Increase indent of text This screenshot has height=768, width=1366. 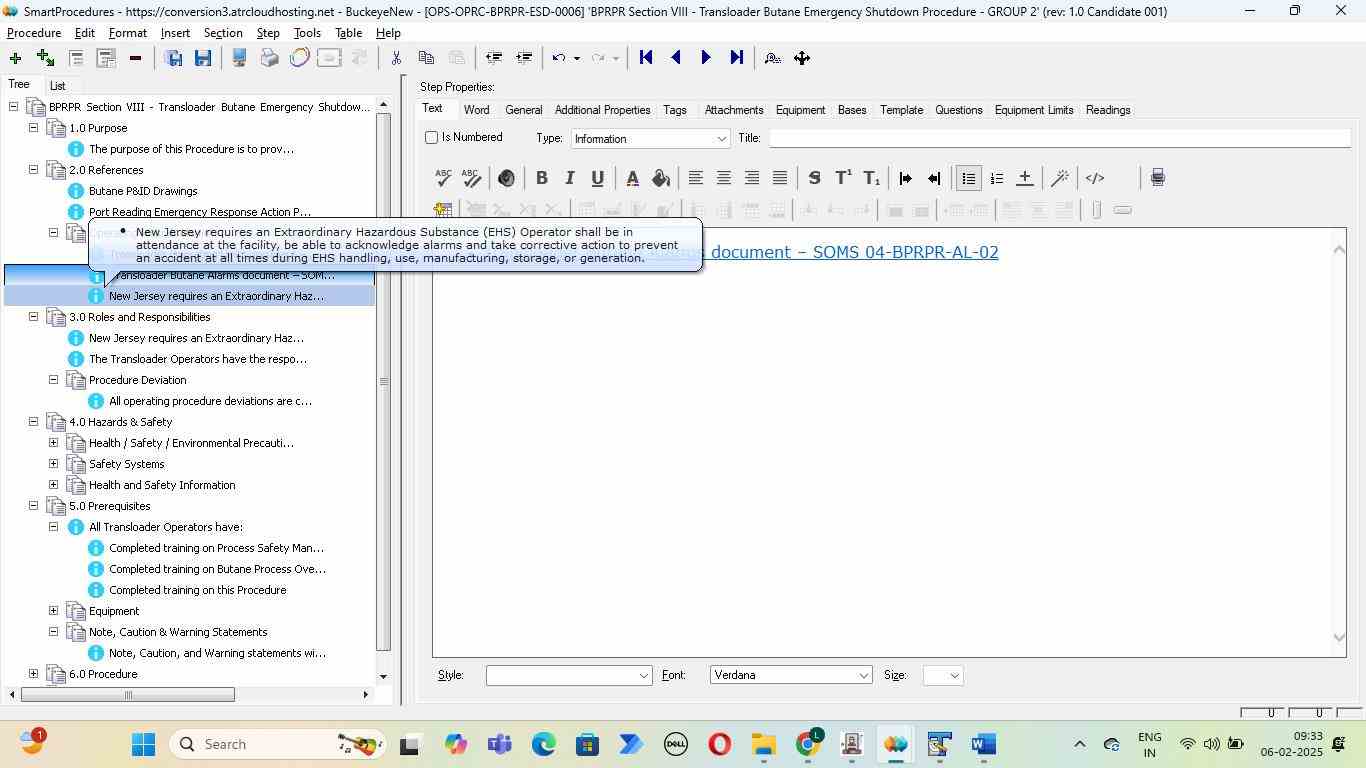point(905,178)
